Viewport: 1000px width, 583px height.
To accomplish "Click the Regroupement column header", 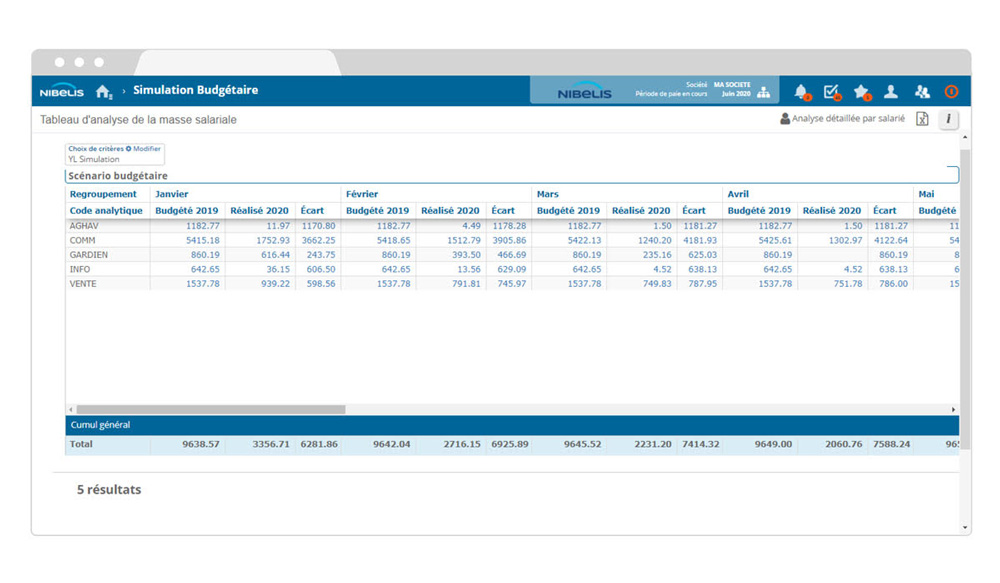I will pyautogui.click(x=103, y=194).
